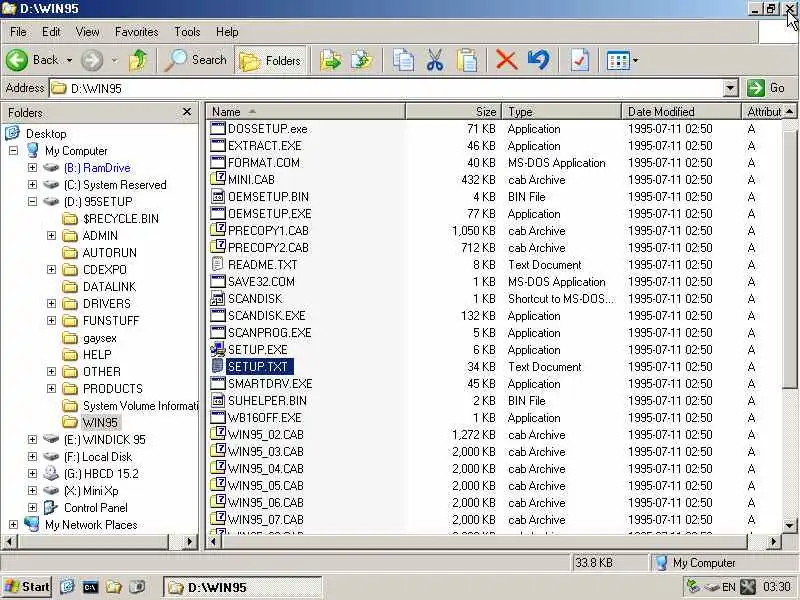Image resolution: width=800 pixels, height=600 pixels.
Task: Expand My Network Places node
Action: (13, 524)
